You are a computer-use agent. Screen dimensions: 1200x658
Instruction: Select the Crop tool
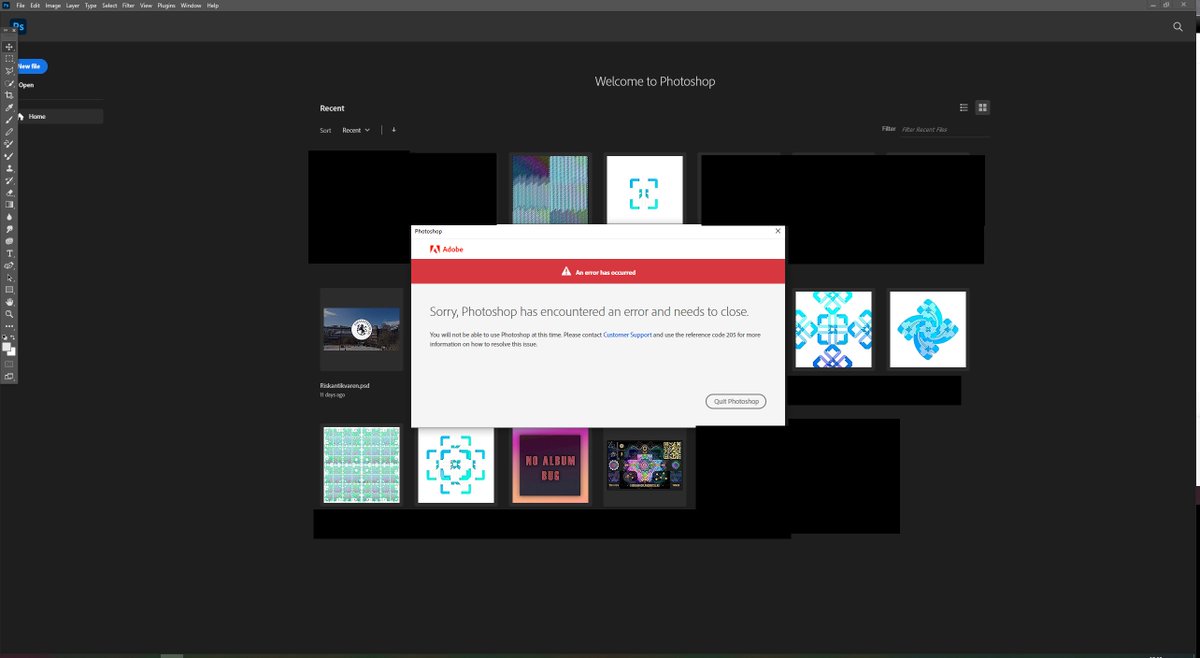coord(9,95)
